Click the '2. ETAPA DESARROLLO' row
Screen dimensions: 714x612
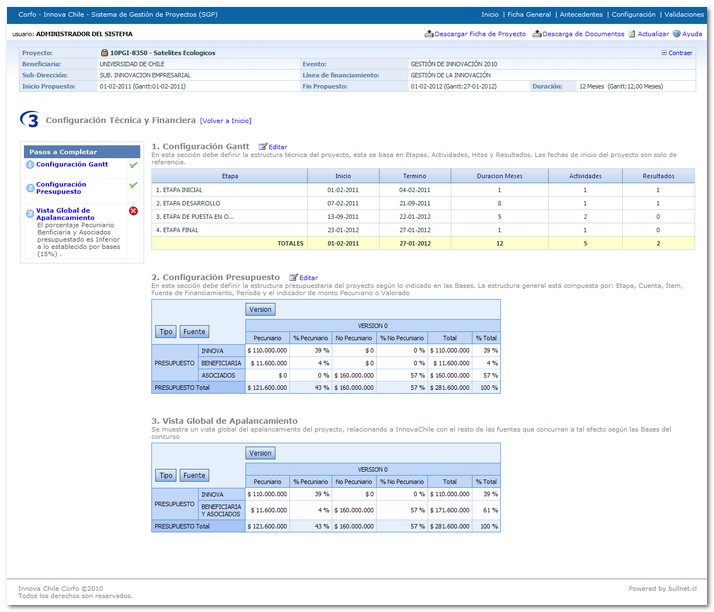click(x=423, y=203)
